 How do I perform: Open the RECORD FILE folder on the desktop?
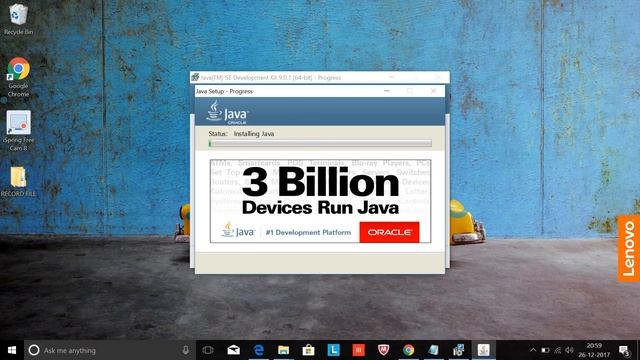[x=18, y=182]
